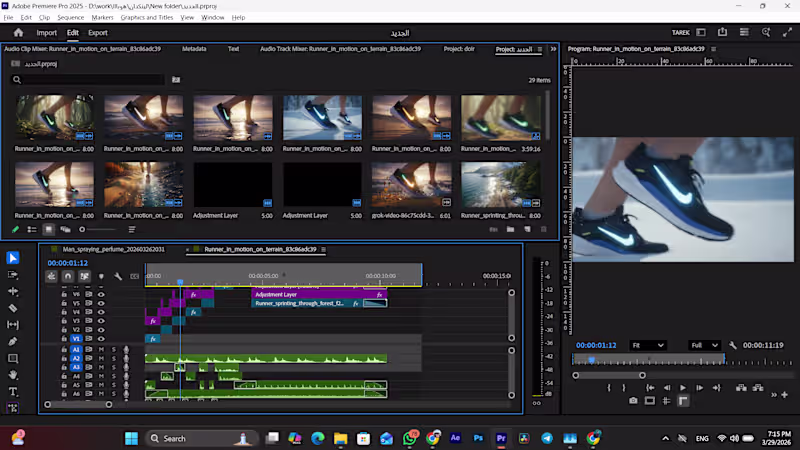Image resolution: width=800 pixels, height=450 pixels.
Task: Select grok-video-86c75cdd clip thumbnail
Action: pyautogui.click(x=411, y=185)
